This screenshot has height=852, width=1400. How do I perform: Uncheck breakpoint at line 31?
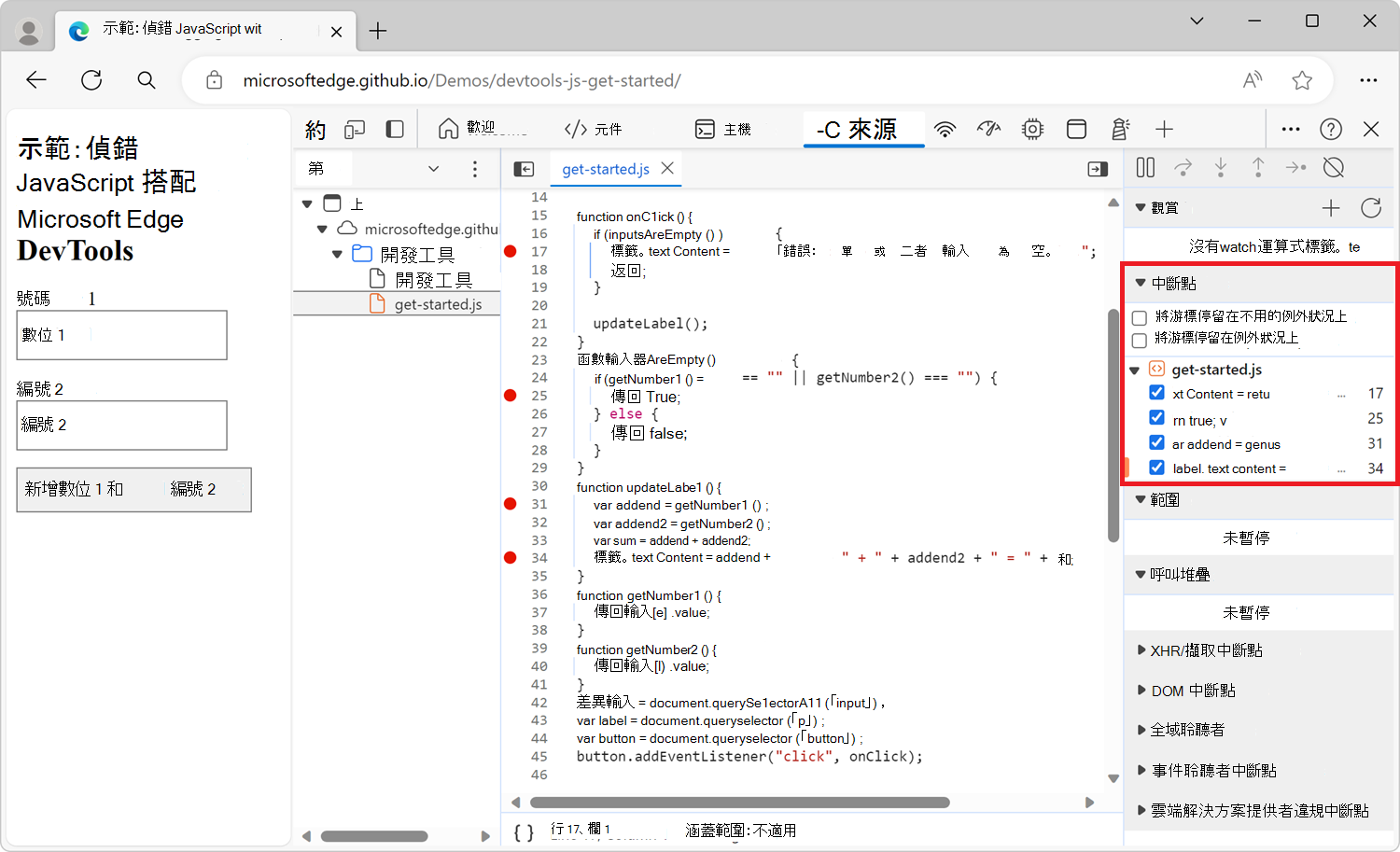(x=1156, y=442)
